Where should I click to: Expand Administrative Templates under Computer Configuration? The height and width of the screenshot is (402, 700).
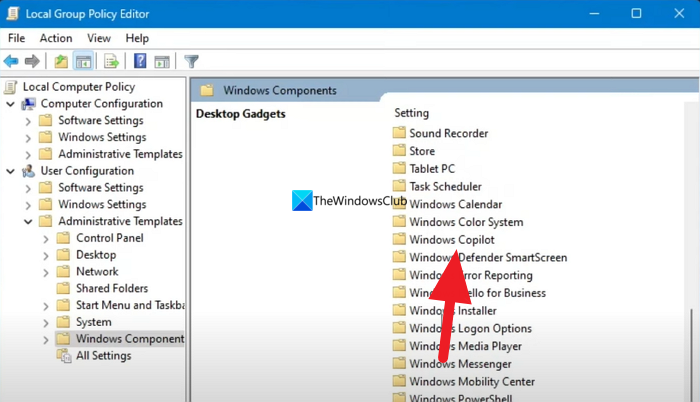(x=28, y=155)
